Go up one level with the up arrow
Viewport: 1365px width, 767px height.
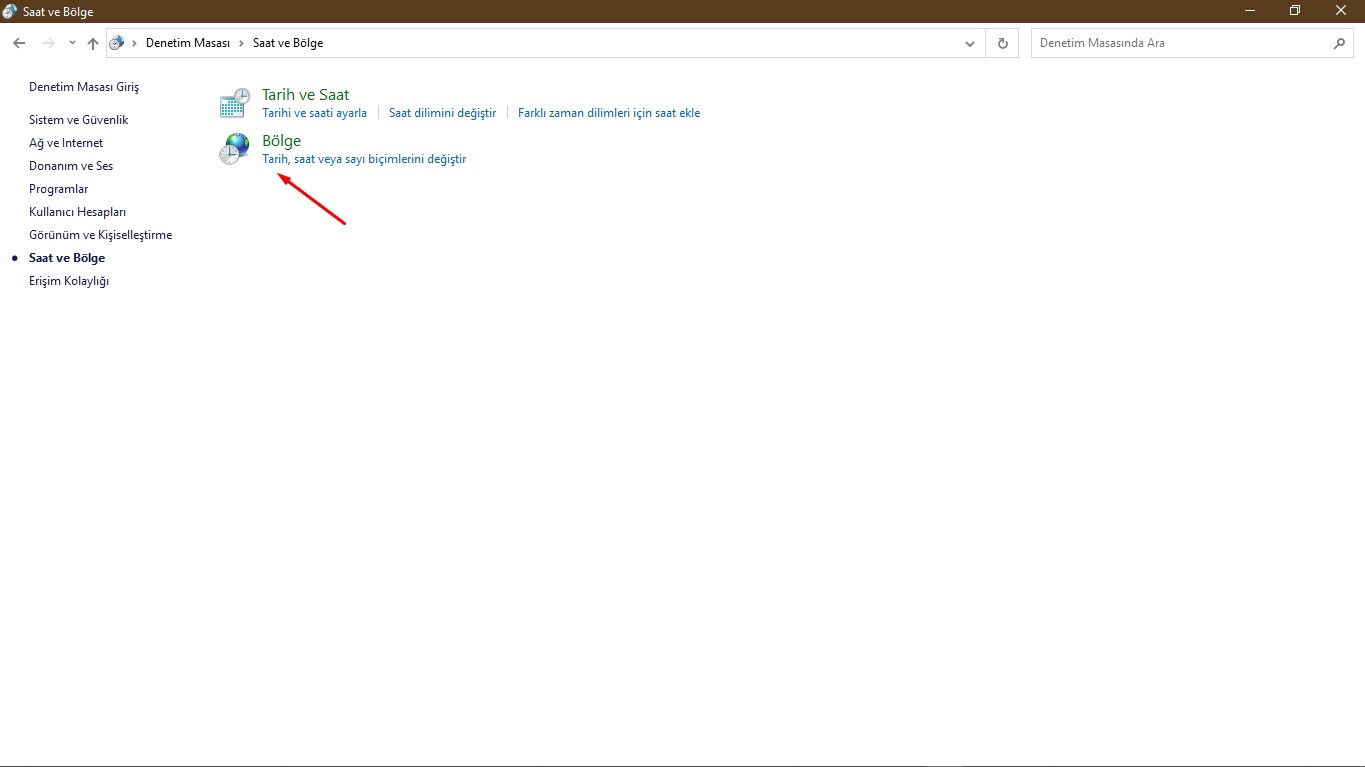(x=93, y=43)
